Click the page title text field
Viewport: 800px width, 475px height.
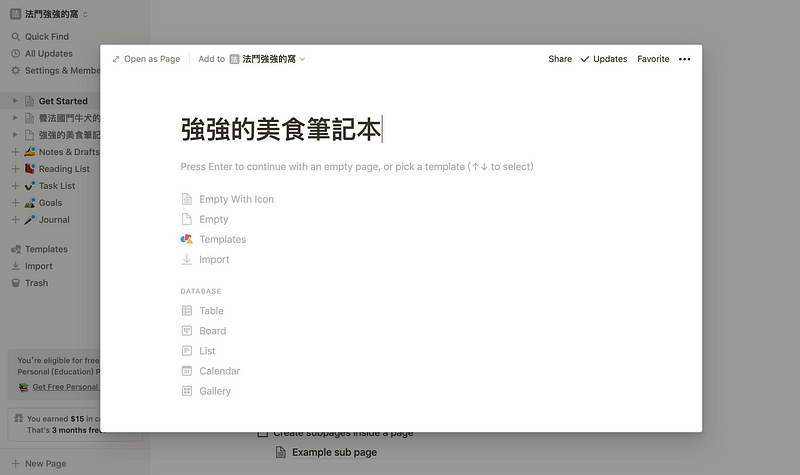coord(282,129)
